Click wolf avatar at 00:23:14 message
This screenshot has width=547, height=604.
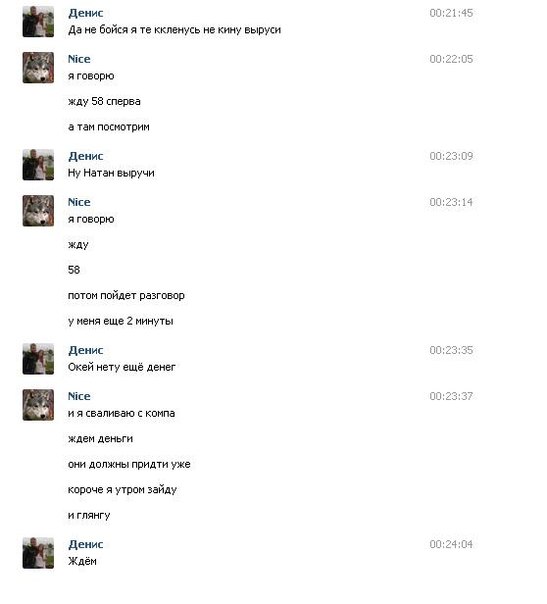pyautogui.click(x=38, y=211)
